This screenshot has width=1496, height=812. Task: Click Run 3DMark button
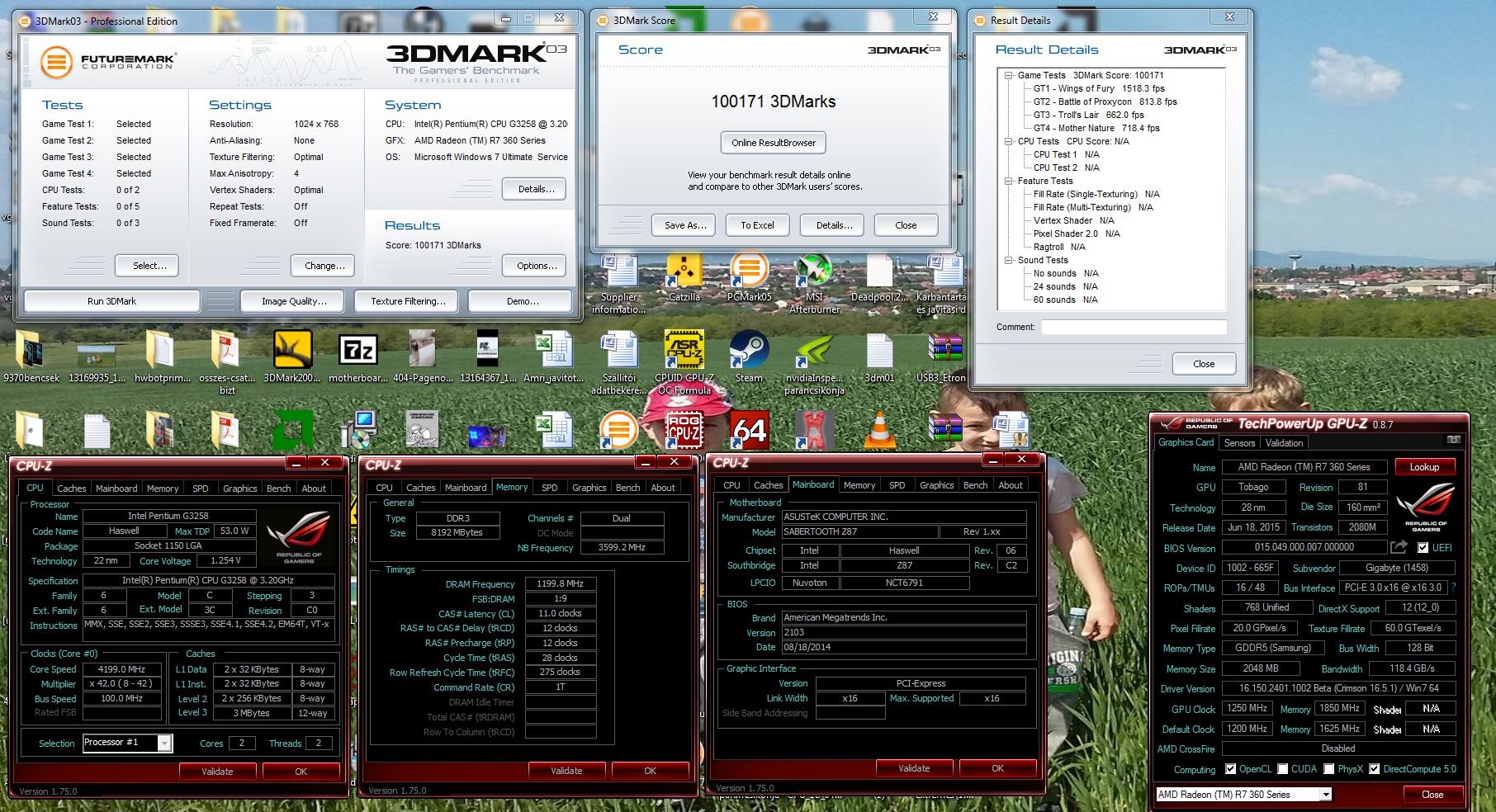coord(111,301)
